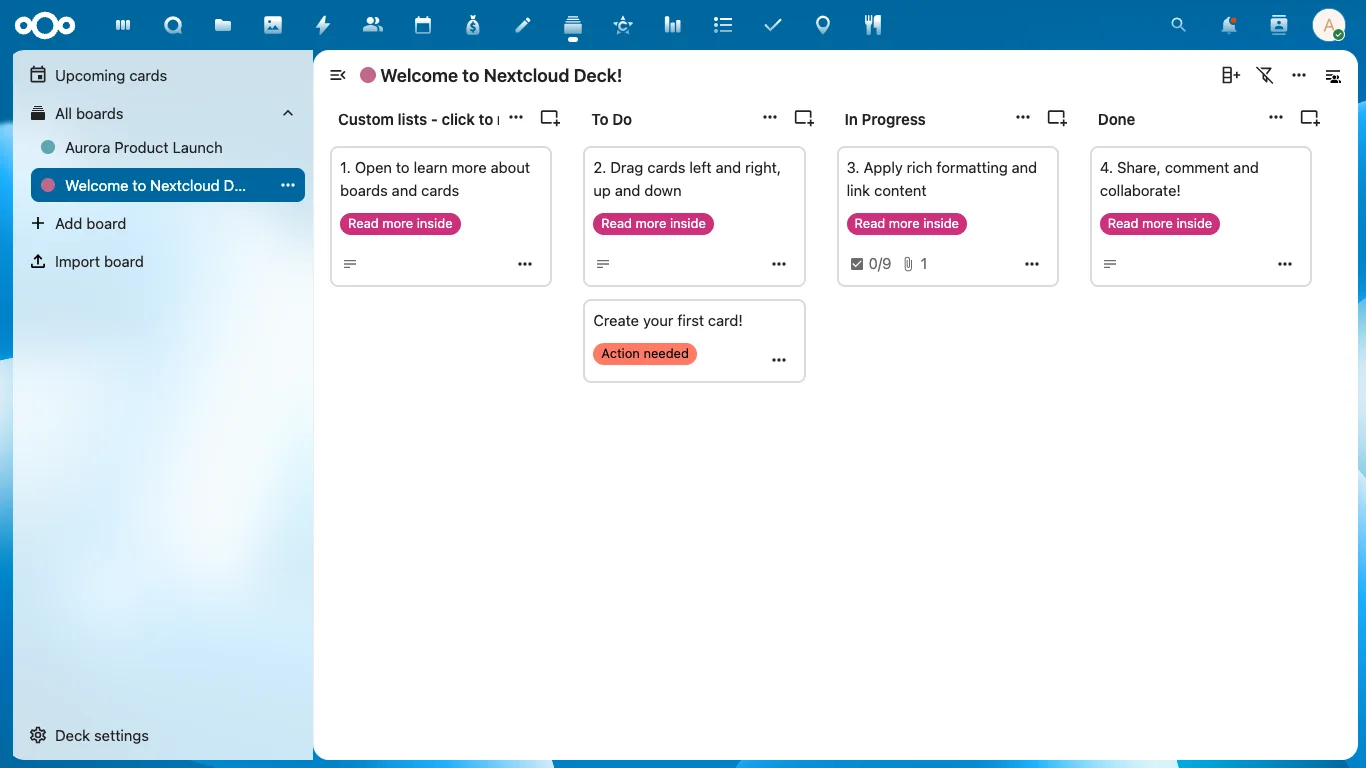Screen dimensions: 1366x768
Task: Collapse the All boards section
Action: coord(288,113)
